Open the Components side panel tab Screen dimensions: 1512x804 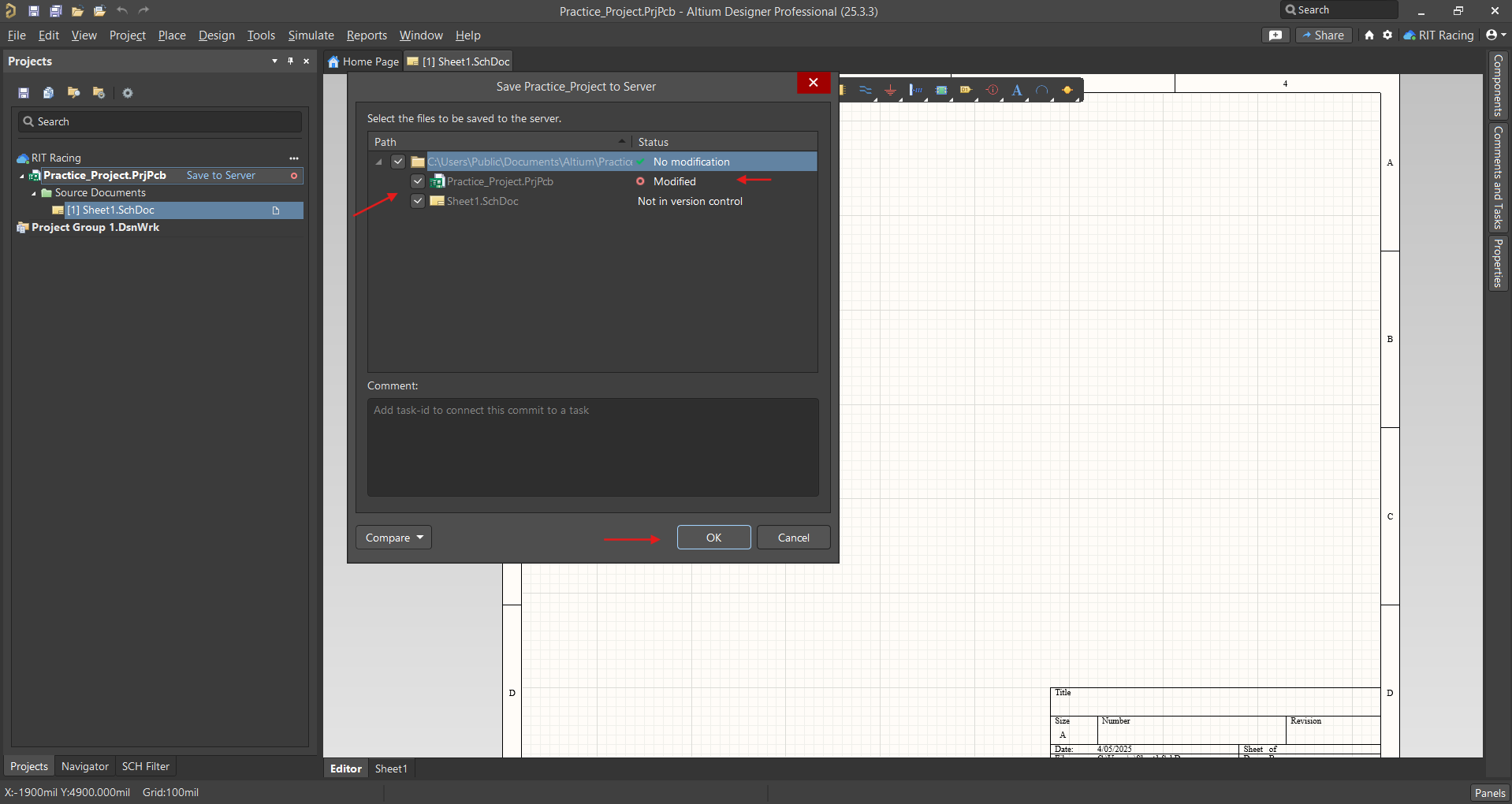coord(1498,85)
